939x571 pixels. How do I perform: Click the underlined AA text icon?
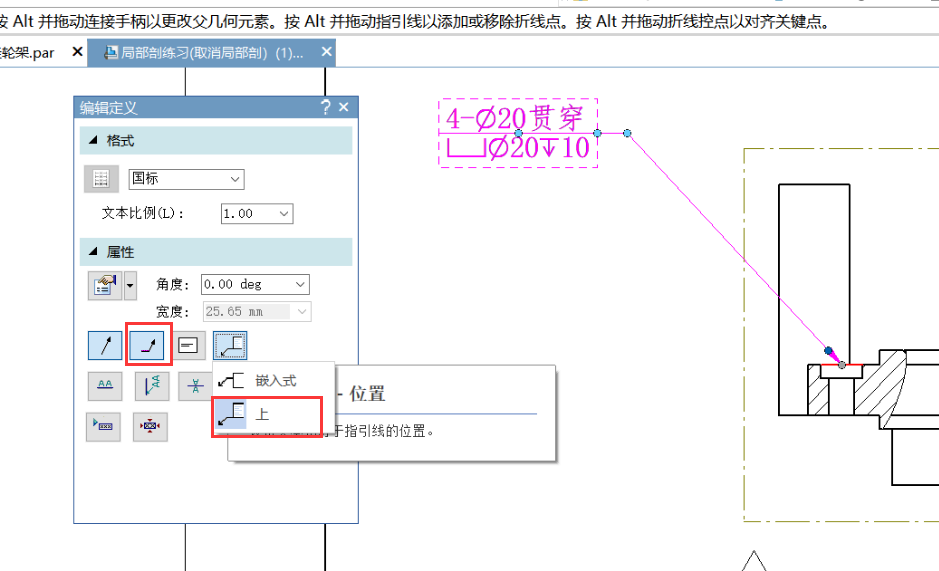(x=105, y=386)
